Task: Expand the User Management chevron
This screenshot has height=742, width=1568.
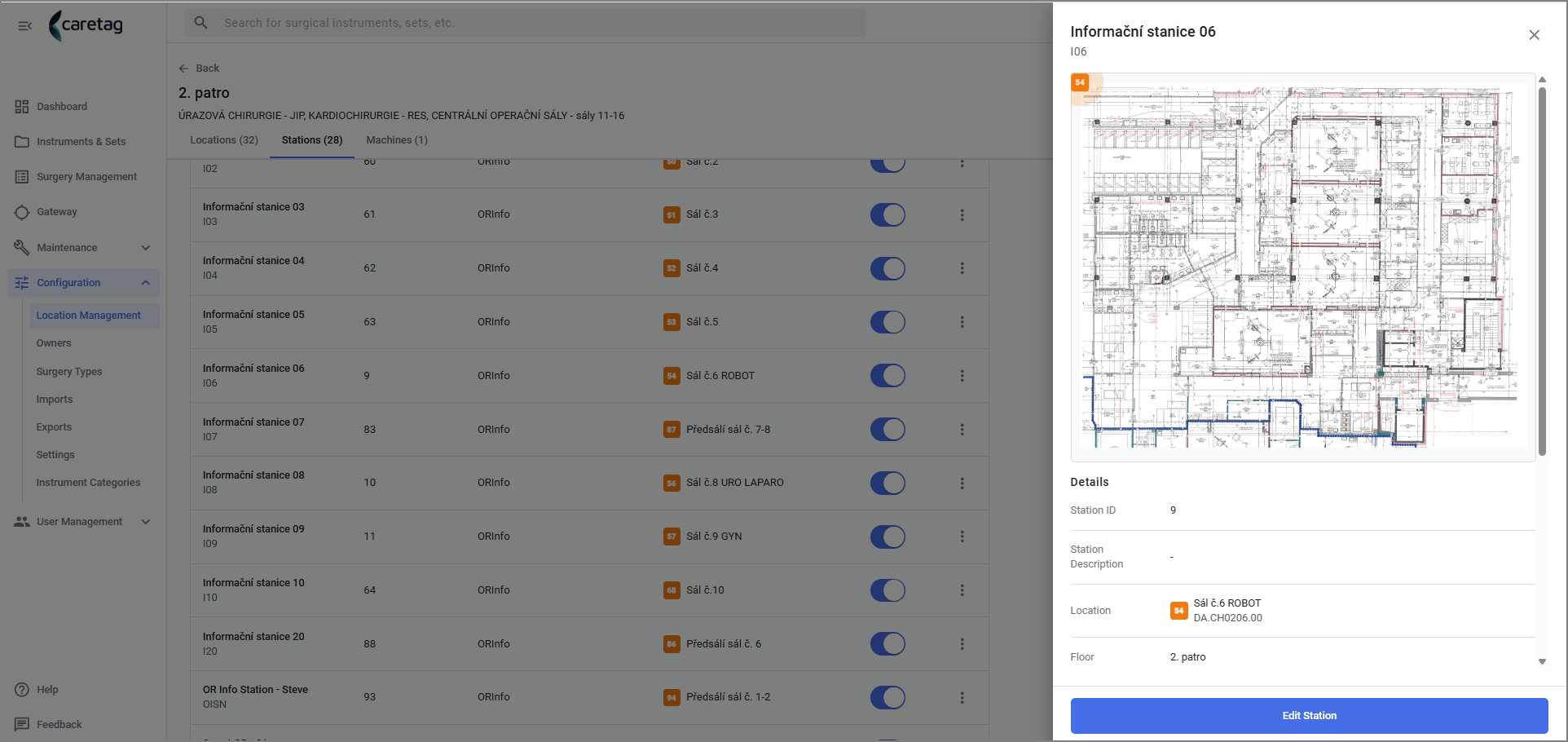Action: click(x=146, y=522)
